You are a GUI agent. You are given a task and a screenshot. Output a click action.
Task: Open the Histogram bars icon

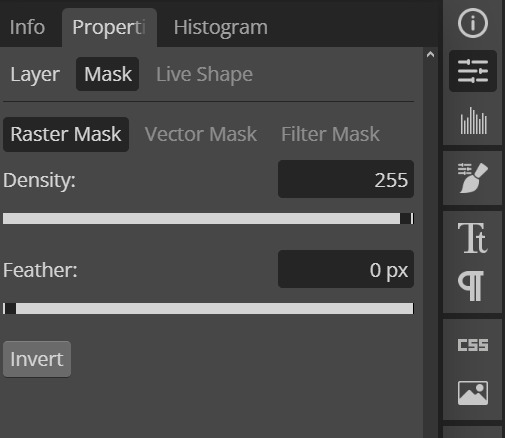(473, 121)
